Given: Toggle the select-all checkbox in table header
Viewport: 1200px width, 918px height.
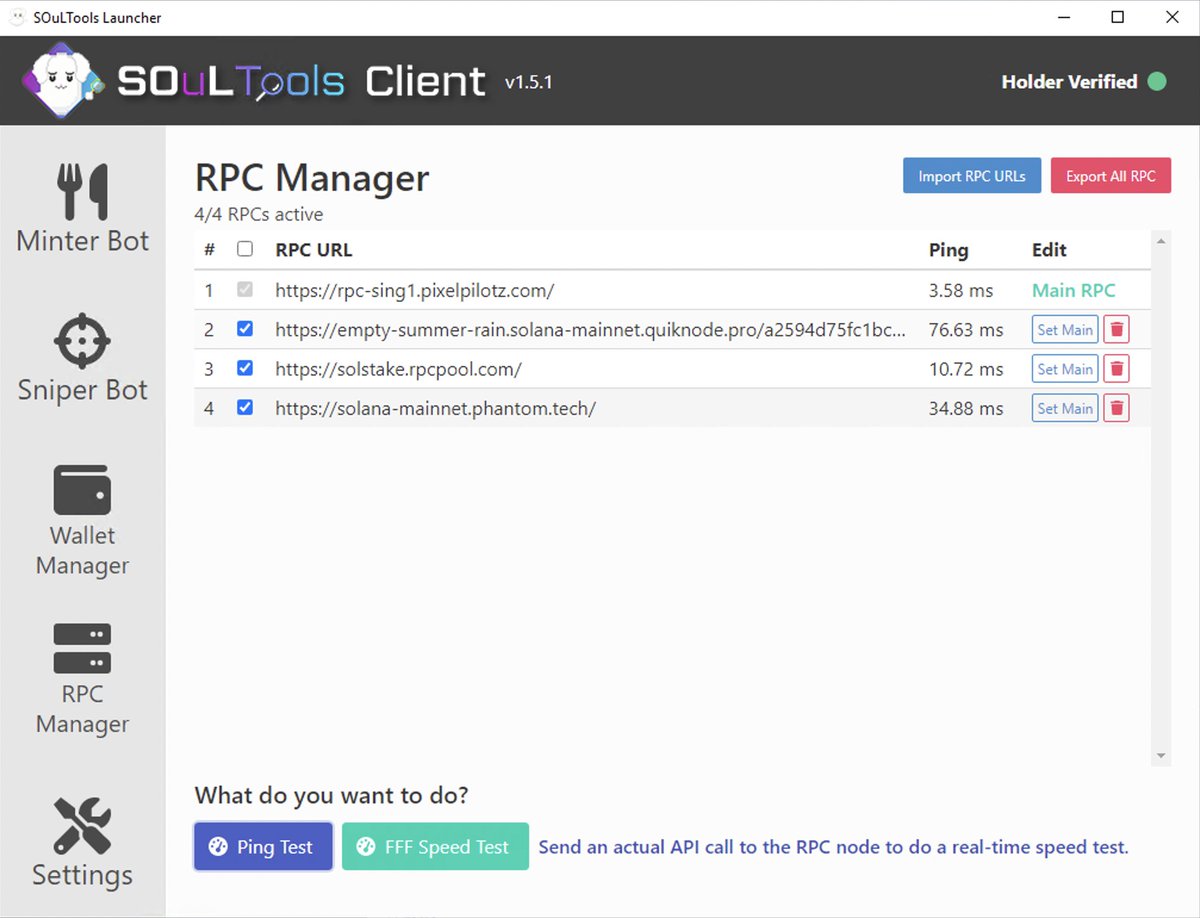Looking at the screenshot, I should click(x=245, y=249).
